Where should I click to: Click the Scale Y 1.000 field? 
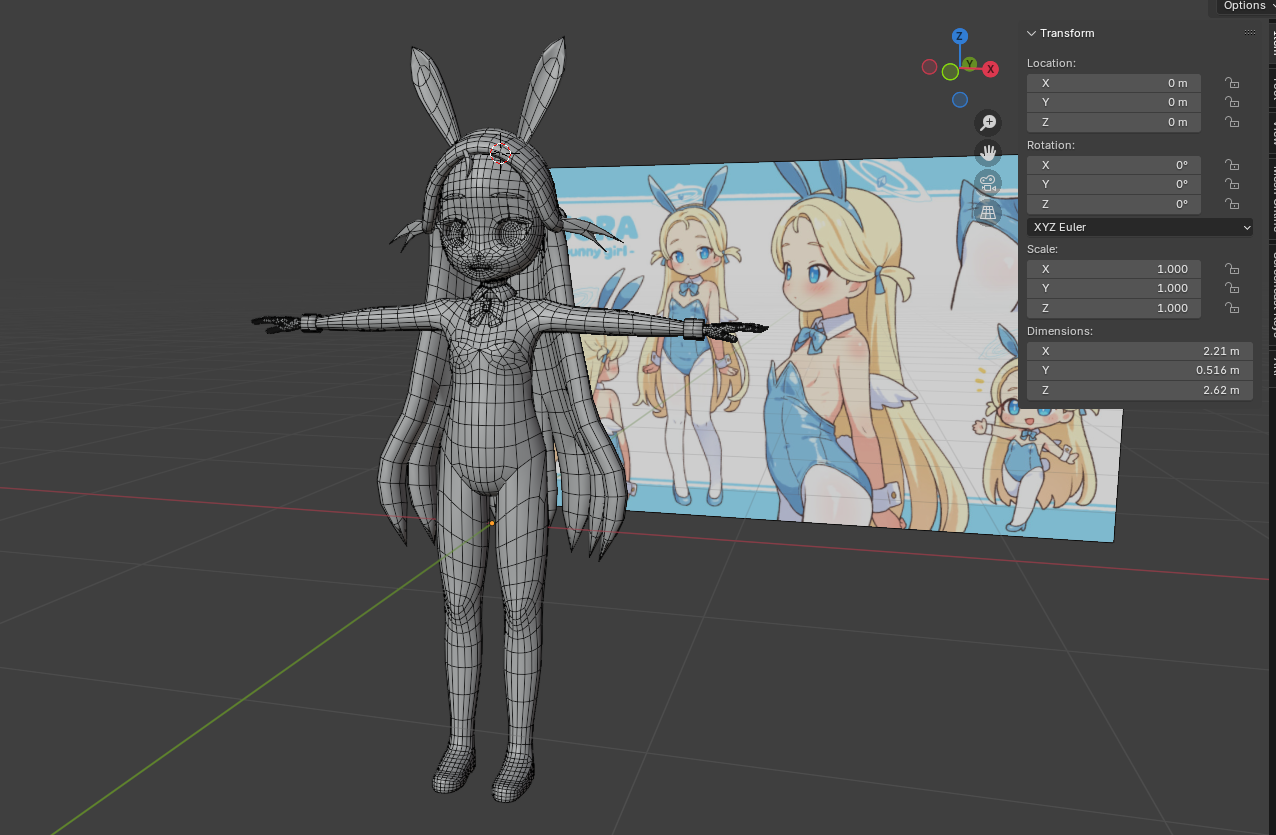coord(1114,288)
